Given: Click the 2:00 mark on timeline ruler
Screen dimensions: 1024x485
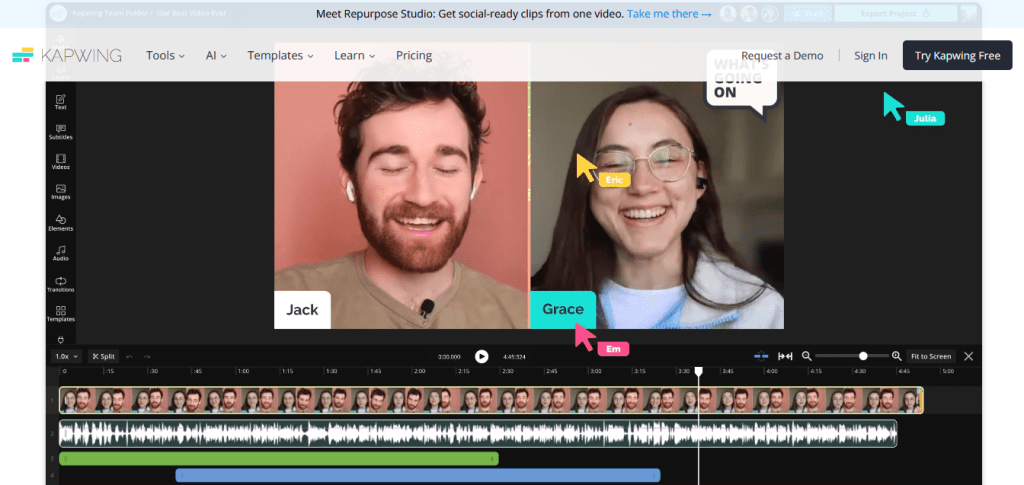Looking at the screenshot, I should (x=419, y=371).
